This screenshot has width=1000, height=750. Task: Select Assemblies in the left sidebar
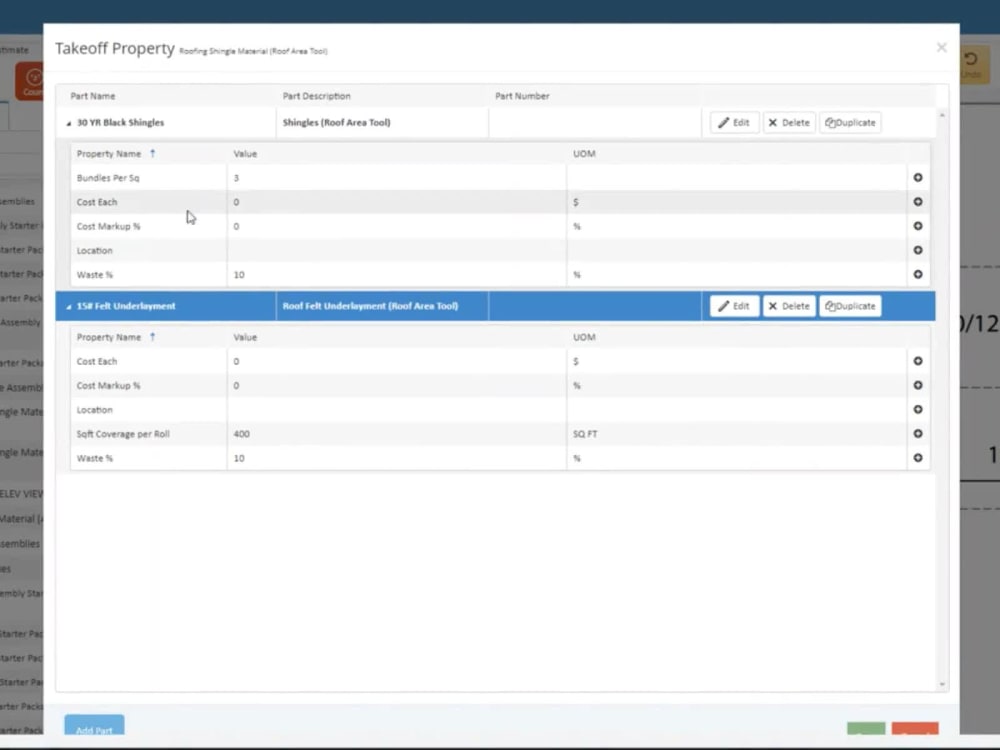[18, 201]
